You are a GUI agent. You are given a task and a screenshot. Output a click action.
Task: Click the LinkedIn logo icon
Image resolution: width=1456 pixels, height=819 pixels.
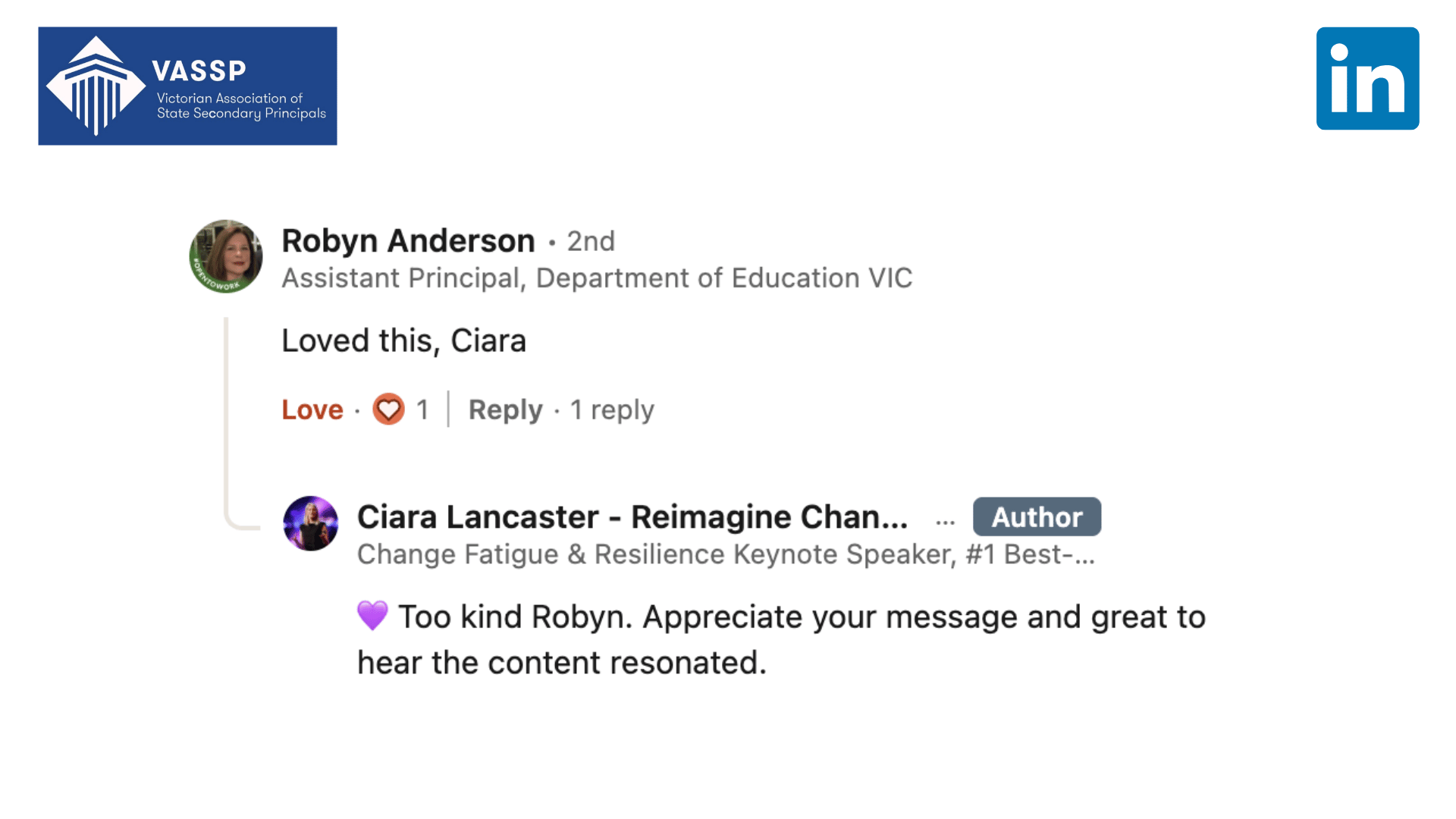click(1367, 79)
